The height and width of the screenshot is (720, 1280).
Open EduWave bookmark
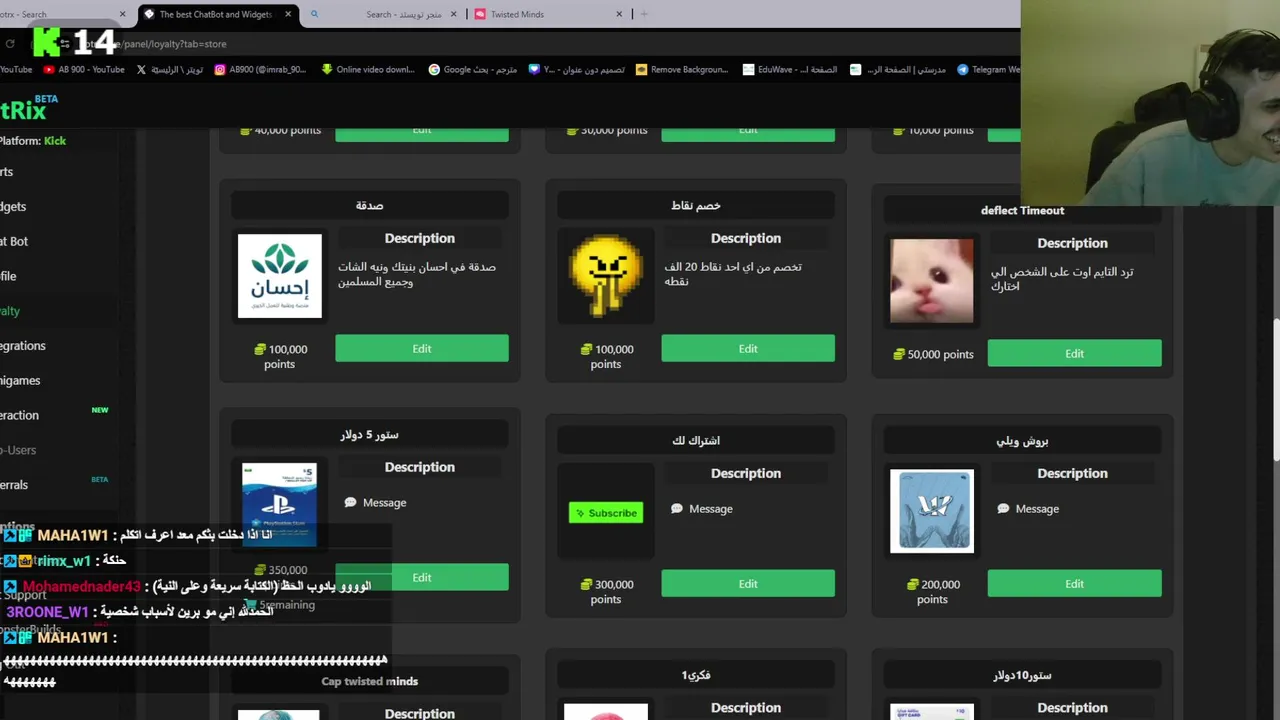[x=790, y=69]
